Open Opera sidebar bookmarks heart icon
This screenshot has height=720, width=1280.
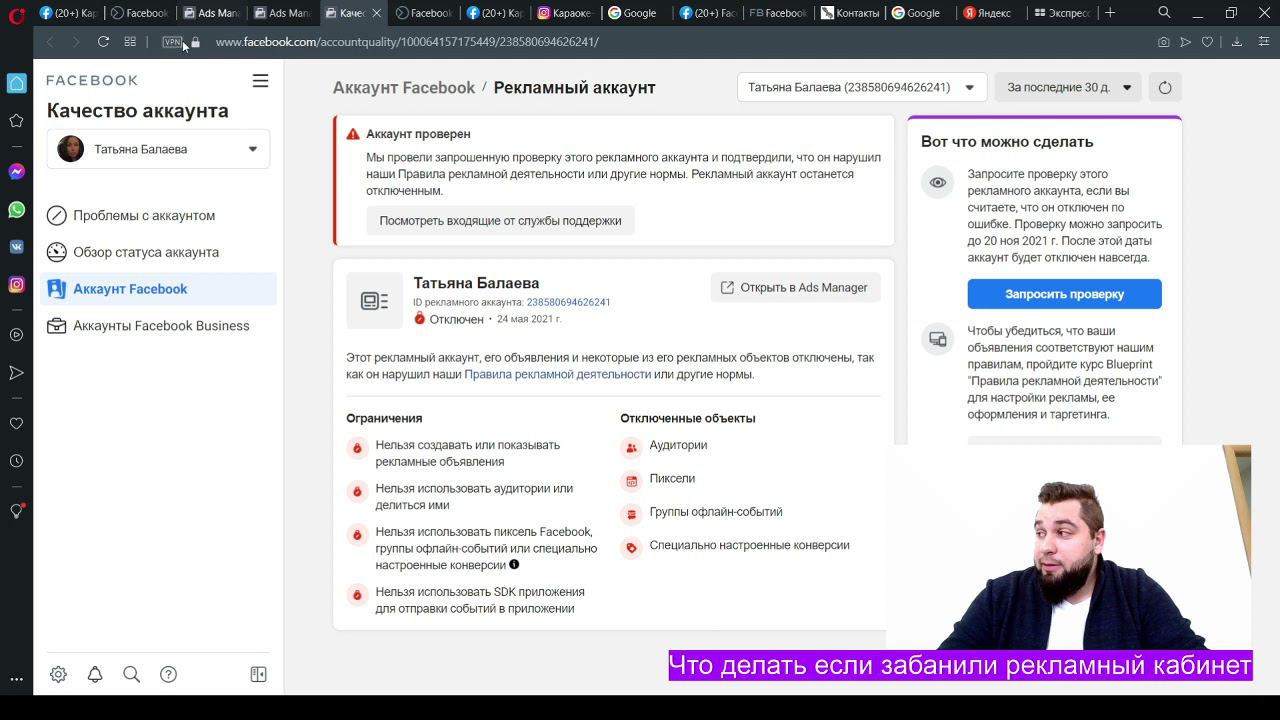[x=16, y=423]
